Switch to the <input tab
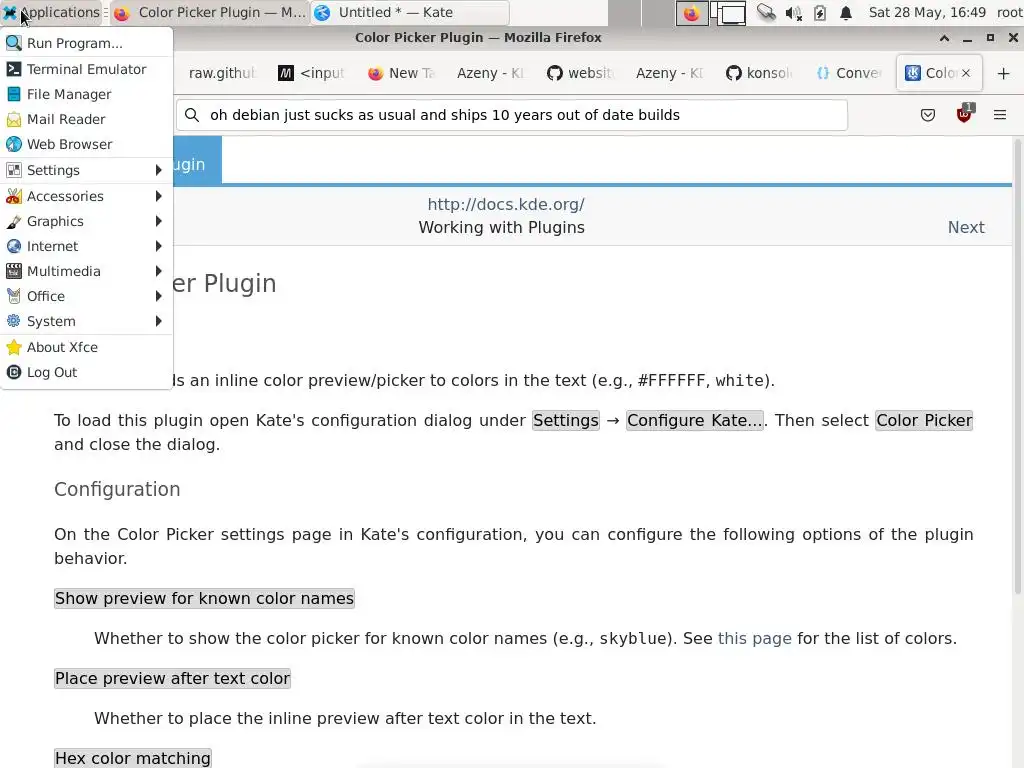Viewport: 1024px width, 768px height. click(311, 73)
